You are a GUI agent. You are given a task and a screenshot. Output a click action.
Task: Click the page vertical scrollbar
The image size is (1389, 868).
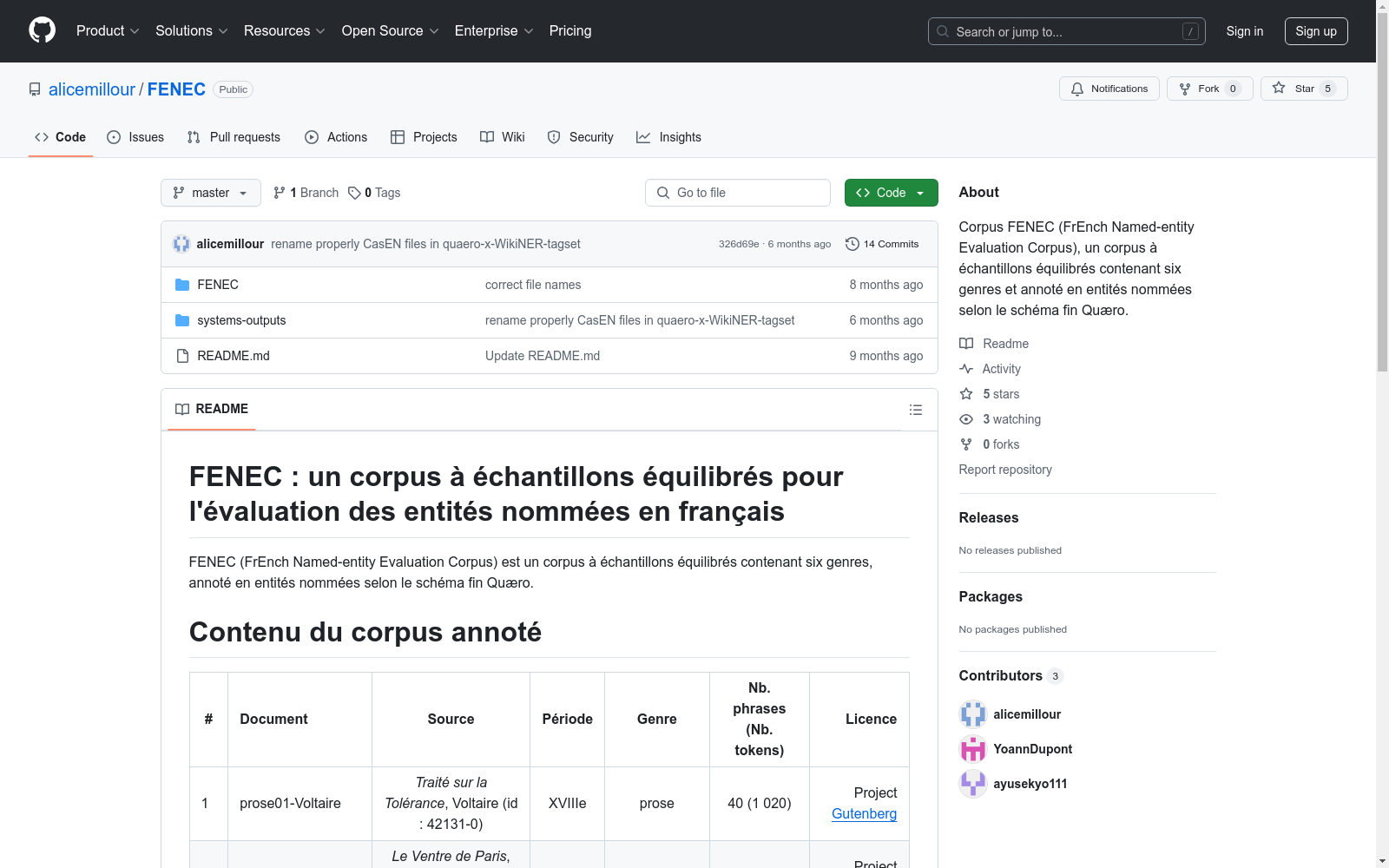pyautogui.click(x=1382, y=191)
